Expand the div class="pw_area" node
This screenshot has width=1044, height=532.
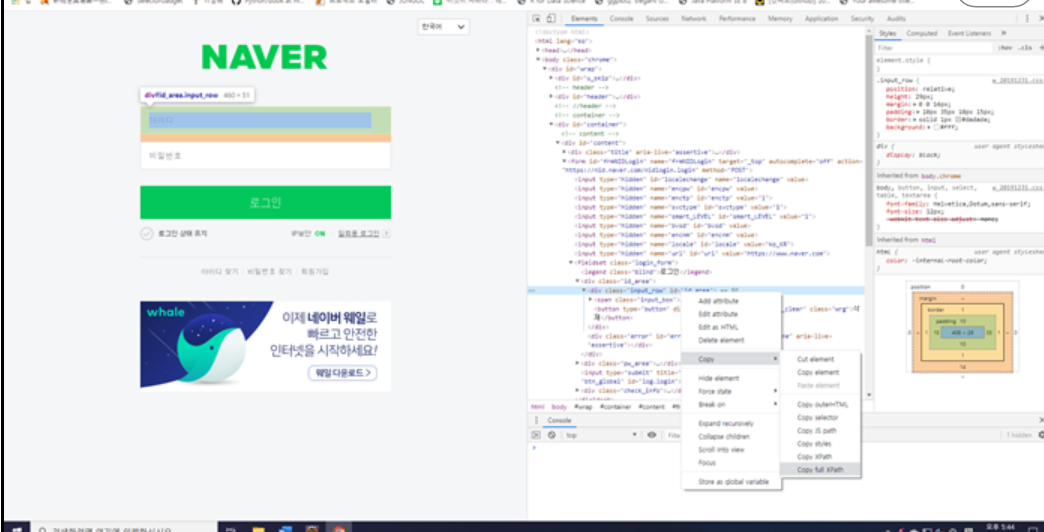pyautogui.click(x=578, y=364)
